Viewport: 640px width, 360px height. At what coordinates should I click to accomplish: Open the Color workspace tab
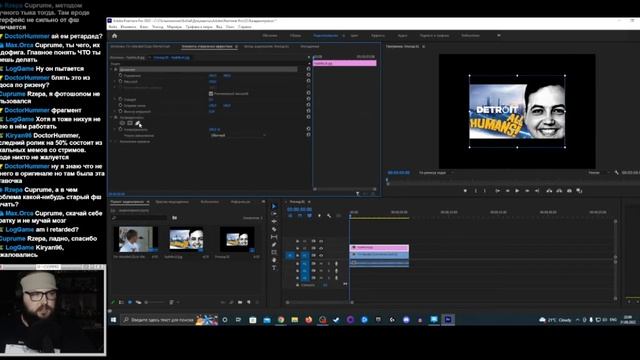click(354, 36)
